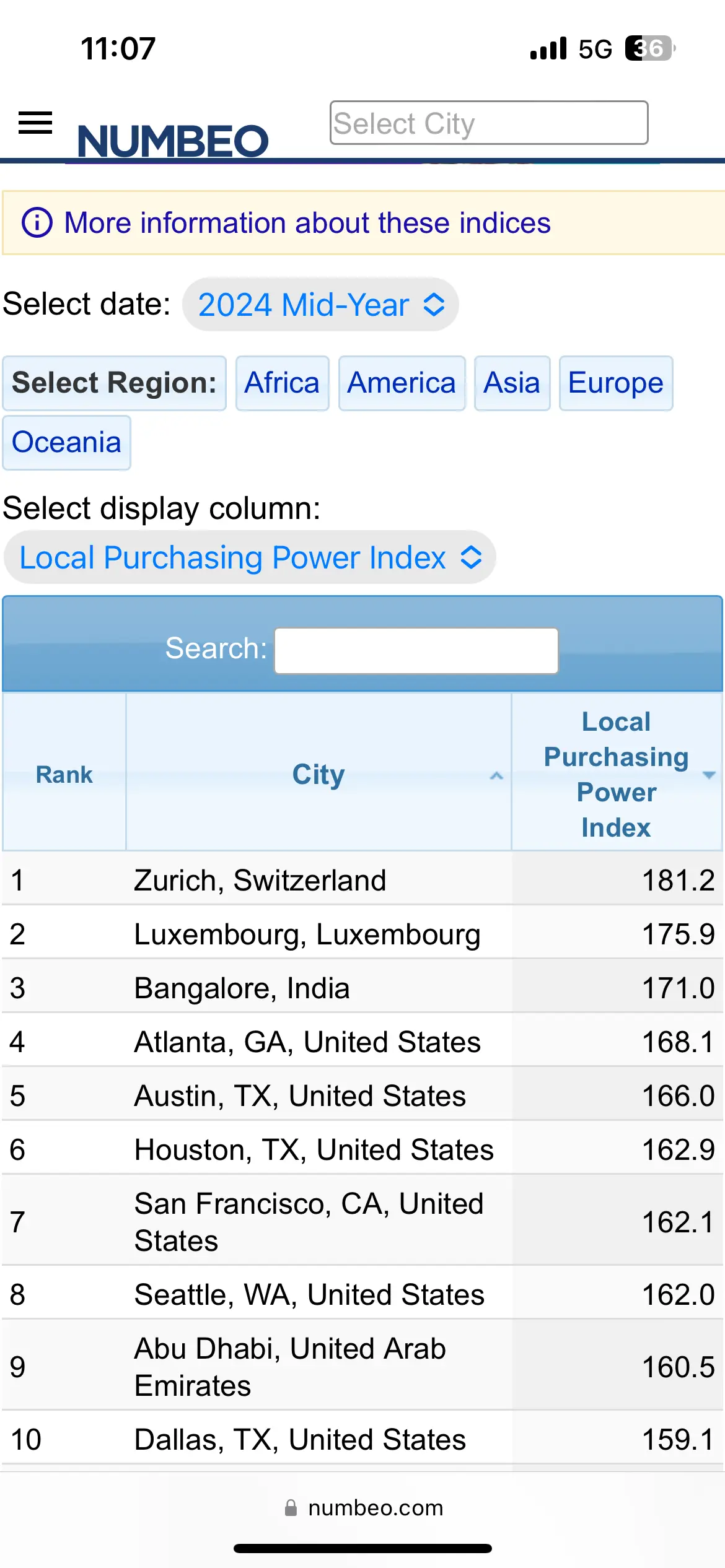This screenshot has width=725, height=1568.
Task: Open the hamburger menu icon
Action: 35,123
